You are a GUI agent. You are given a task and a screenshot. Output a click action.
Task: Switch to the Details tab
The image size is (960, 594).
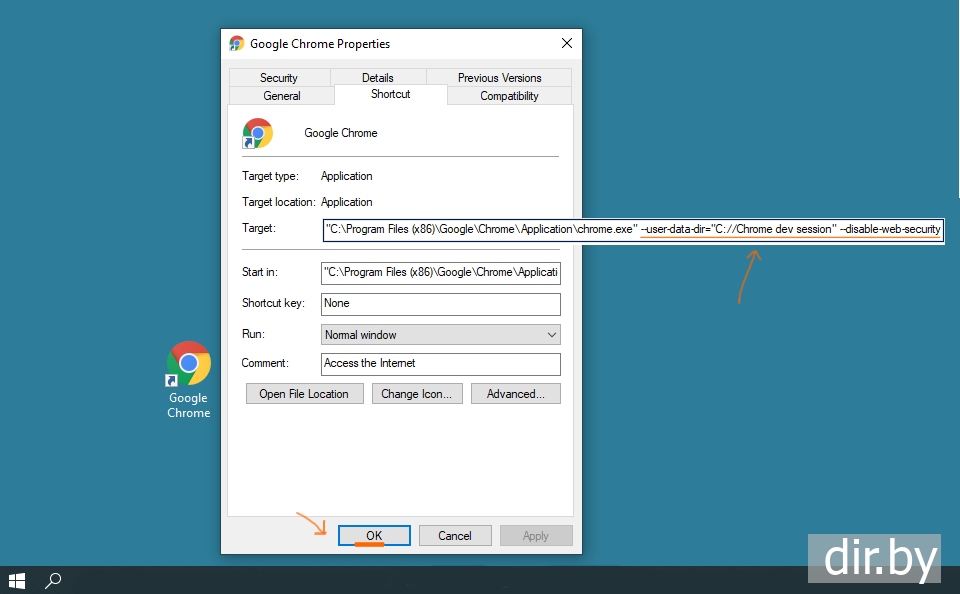pos(378,78)
